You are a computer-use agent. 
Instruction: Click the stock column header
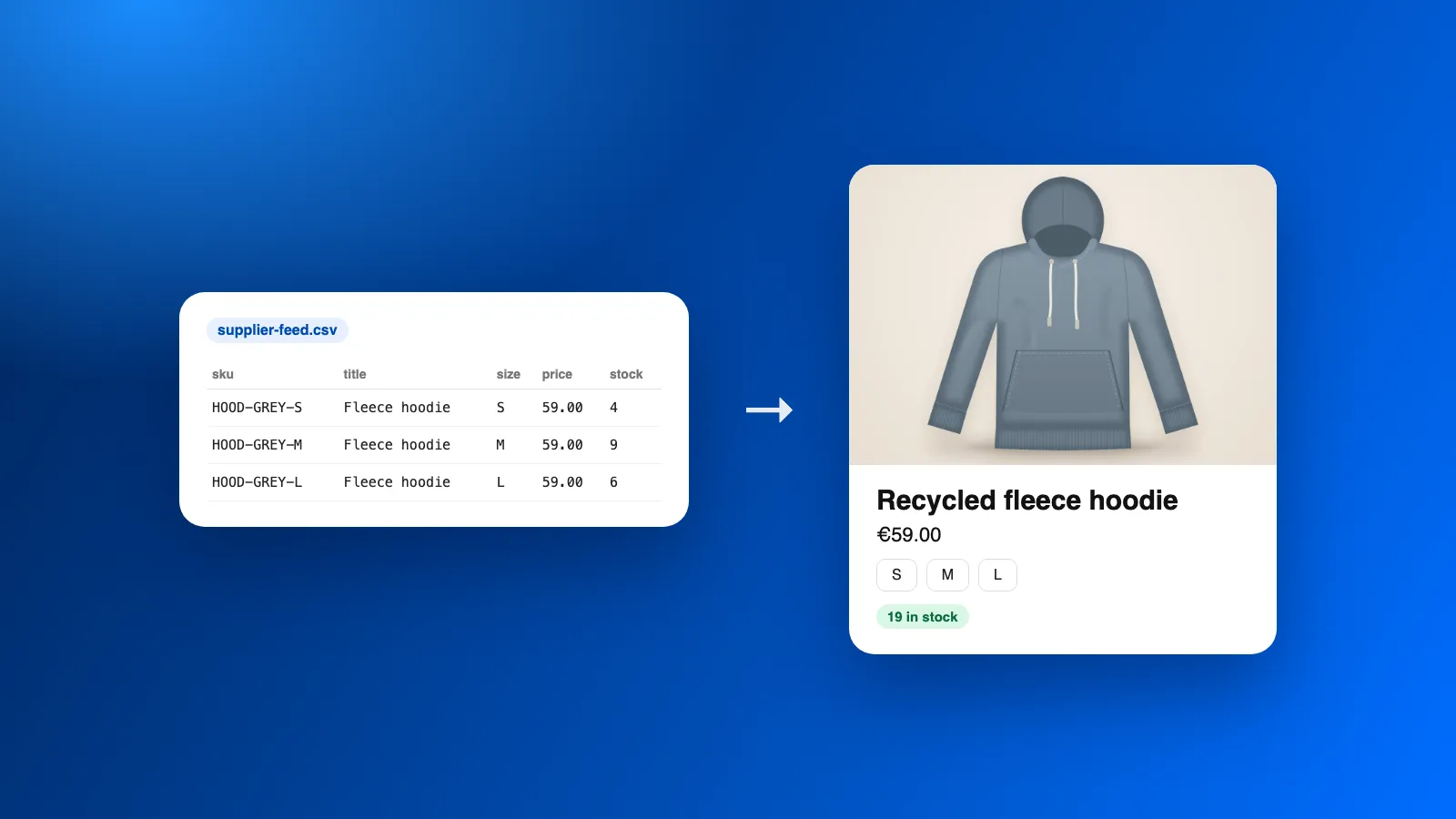[x=626, y=374]
